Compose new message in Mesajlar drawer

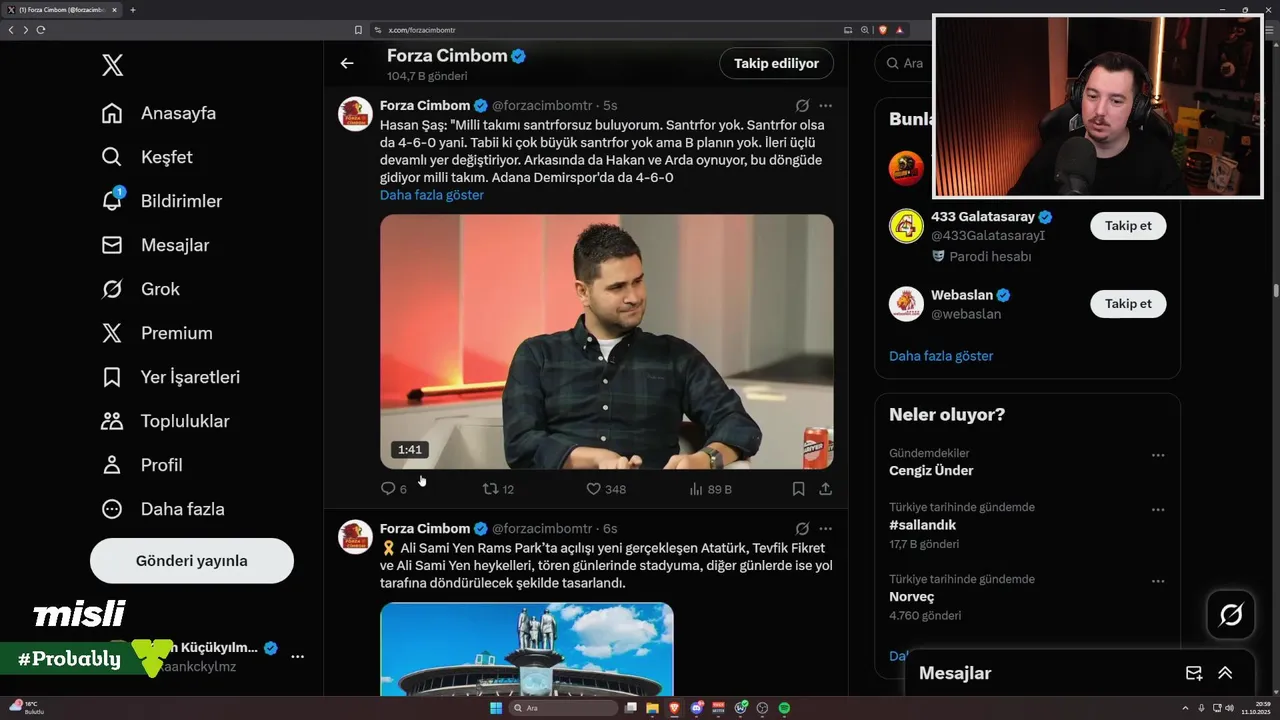pyautogui.click(x=1194, y=673)
